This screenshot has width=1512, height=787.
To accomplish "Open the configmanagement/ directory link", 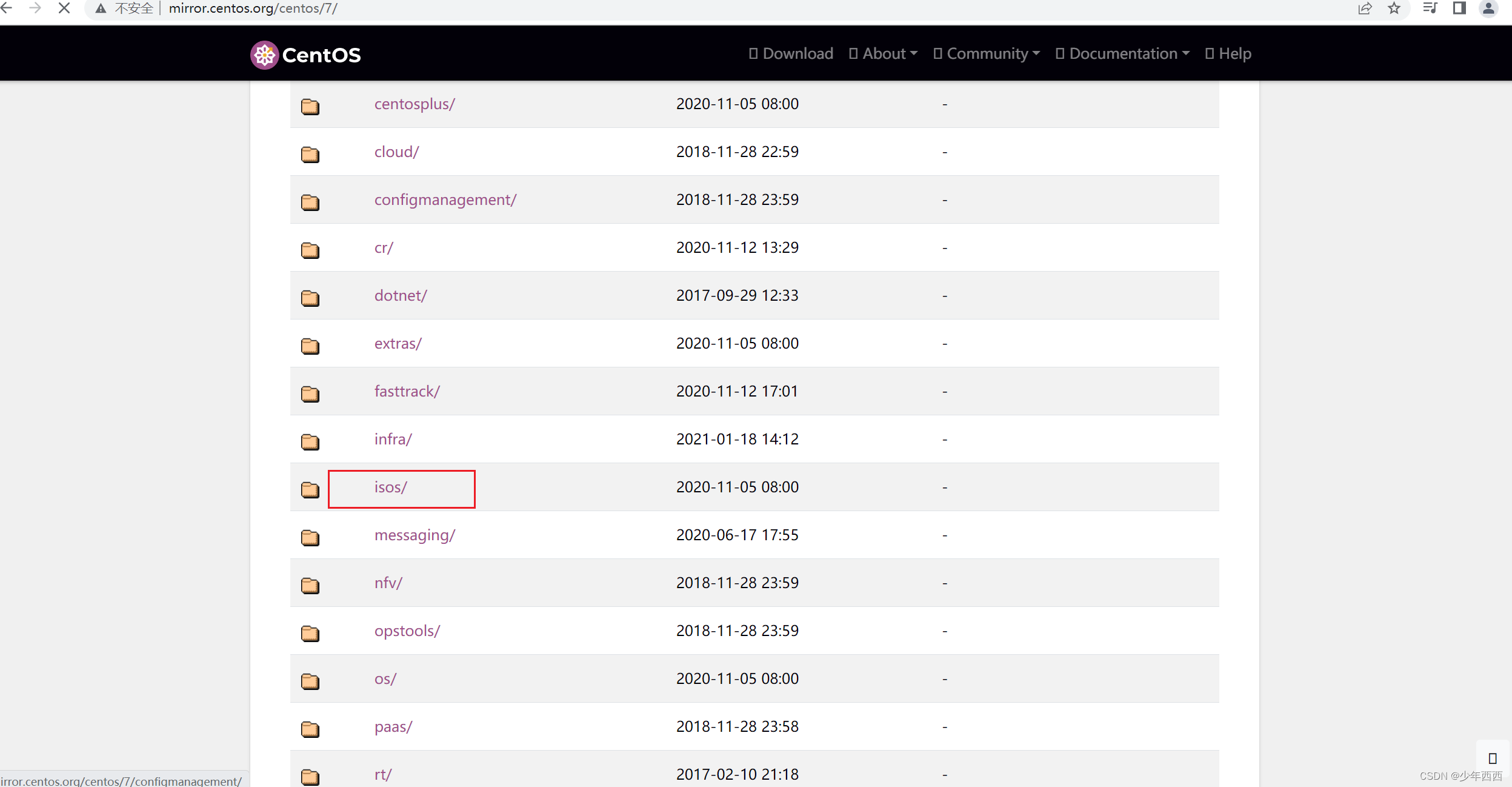I will click(x=445, y=200).
